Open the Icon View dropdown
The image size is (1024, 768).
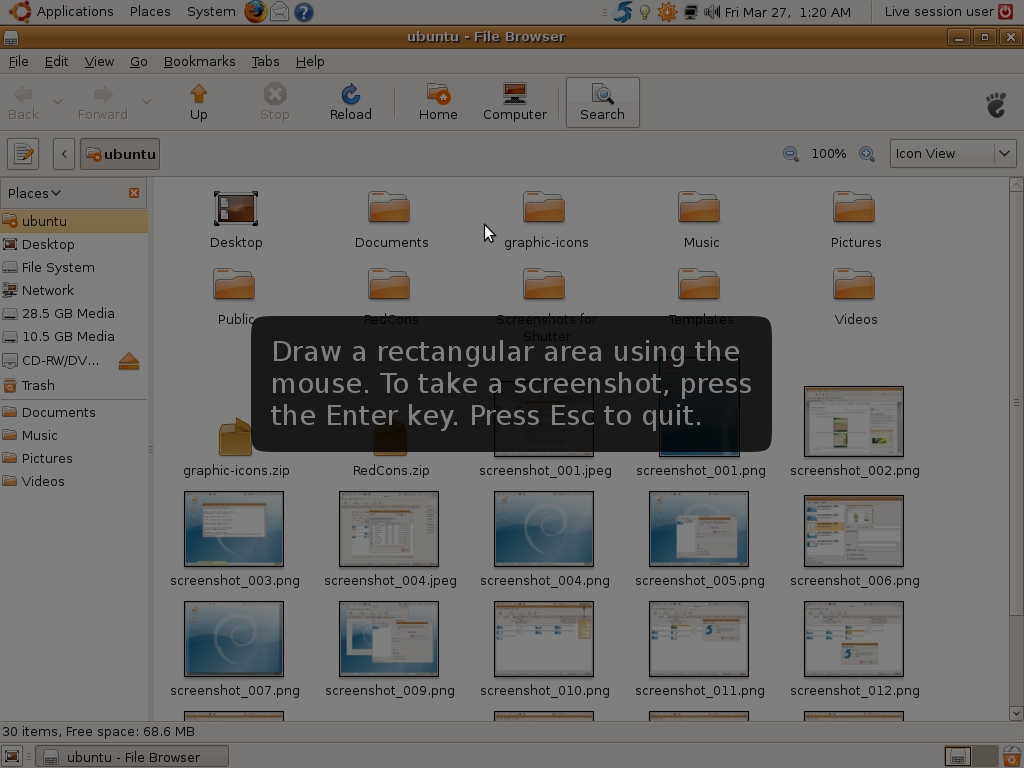tap(953, 154)
